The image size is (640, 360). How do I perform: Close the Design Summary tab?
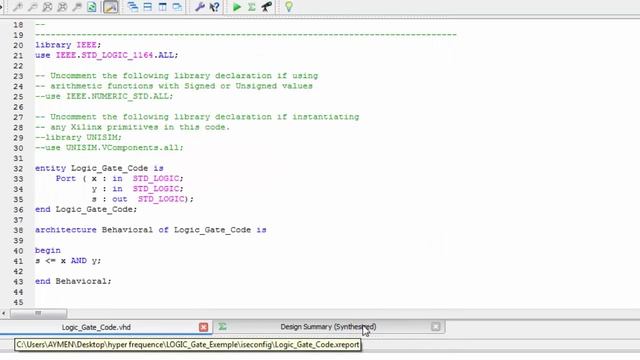[x=436, y=327]
